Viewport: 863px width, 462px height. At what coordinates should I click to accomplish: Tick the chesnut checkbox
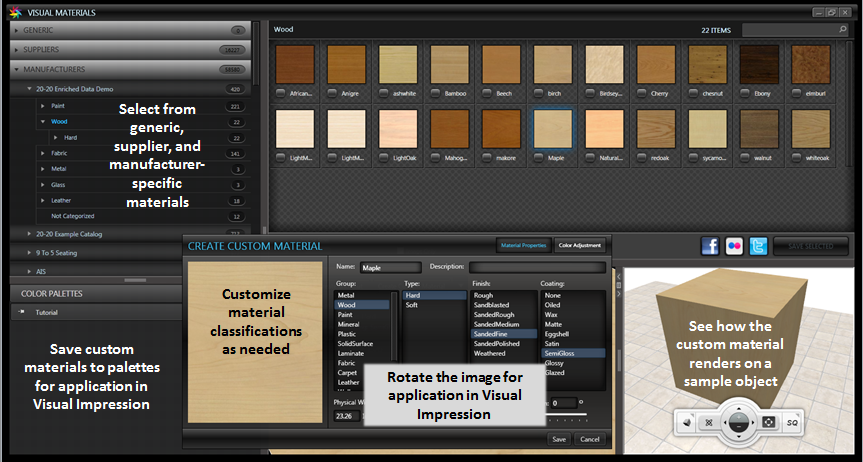[x=693, y=93]
